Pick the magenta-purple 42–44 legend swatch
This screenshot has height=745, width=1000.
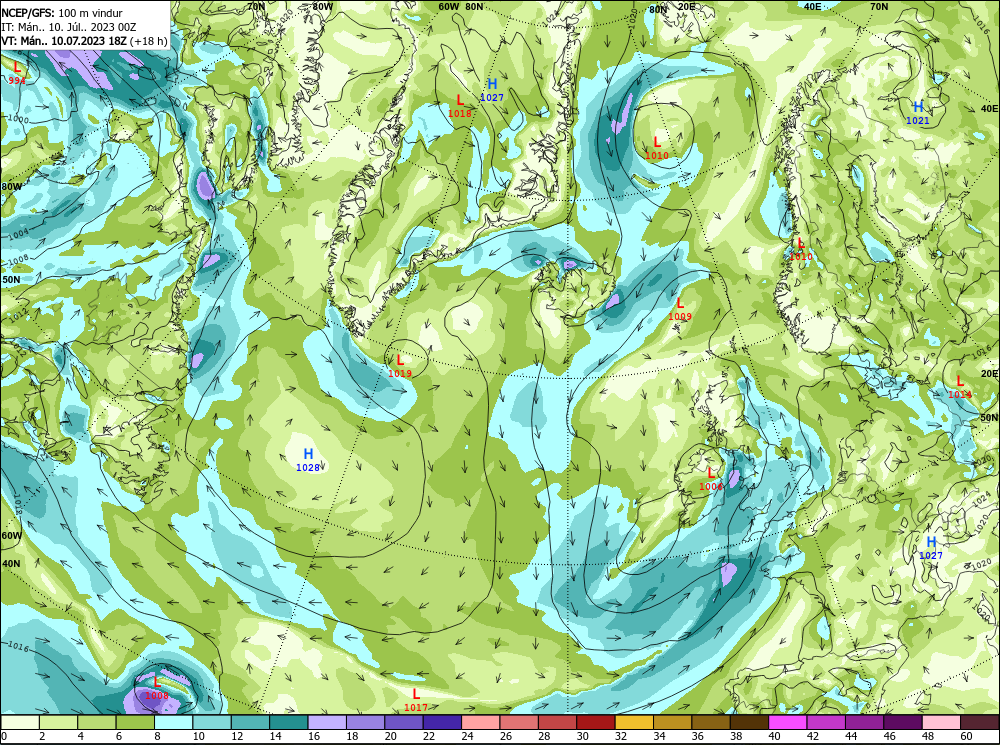[826, 722]
